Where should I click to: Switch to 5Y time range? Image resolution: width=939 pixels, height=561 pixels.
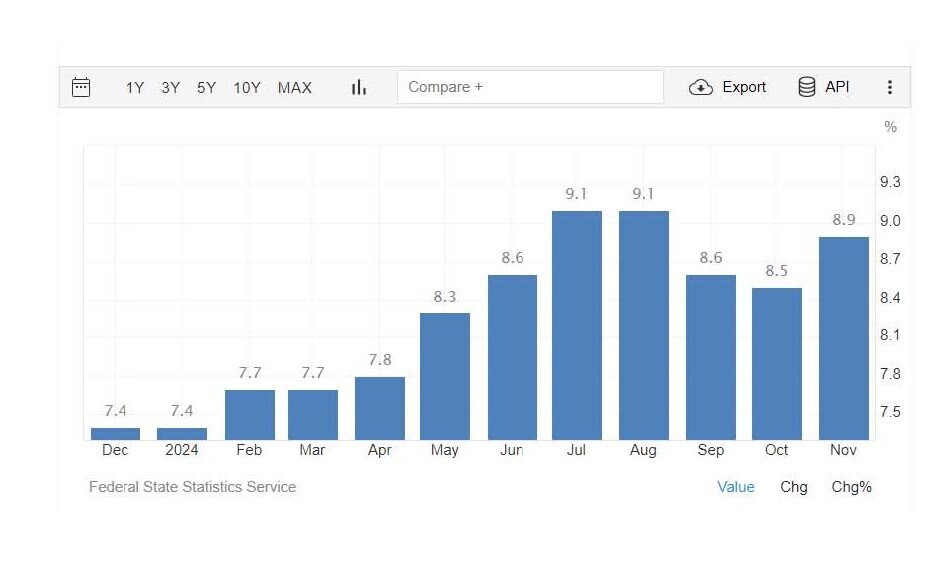206,88
